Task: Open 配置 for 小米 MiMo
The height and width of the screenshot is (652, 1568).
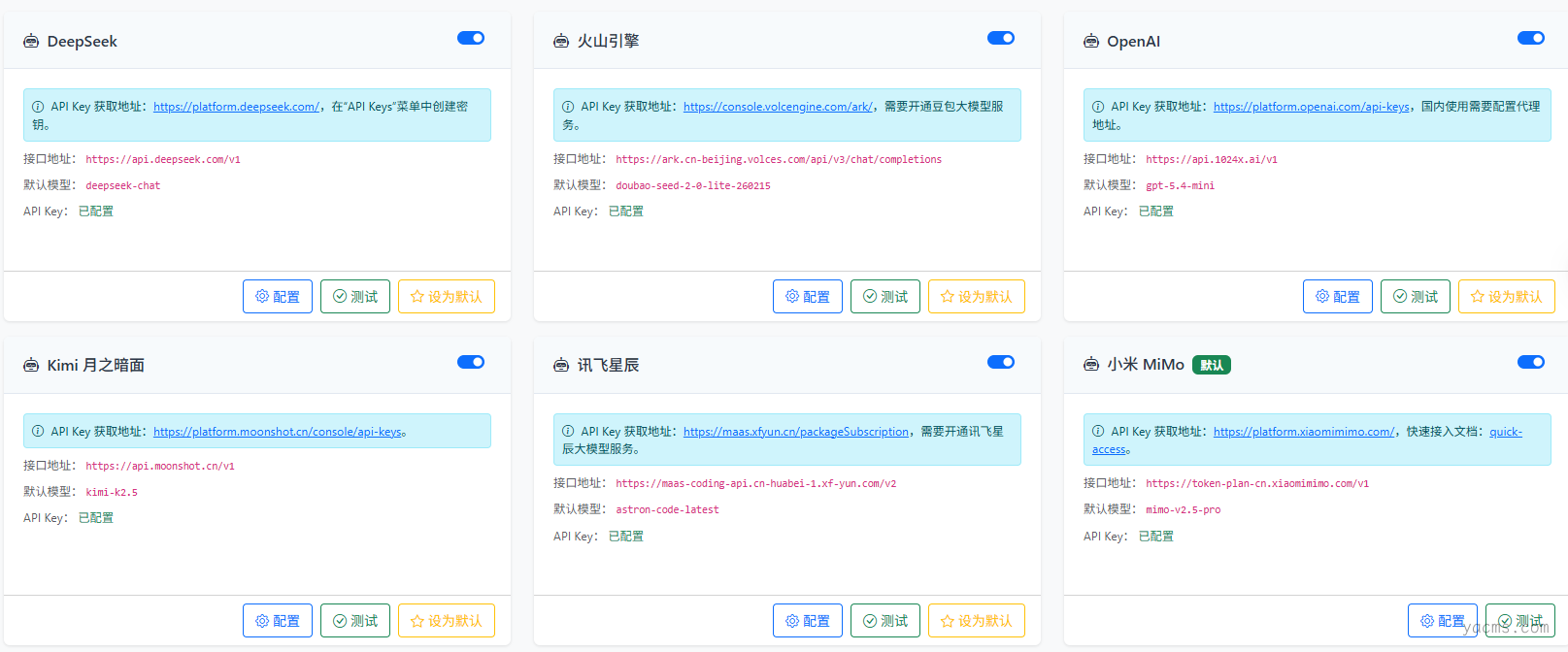Action: (x=1443, y=620)
